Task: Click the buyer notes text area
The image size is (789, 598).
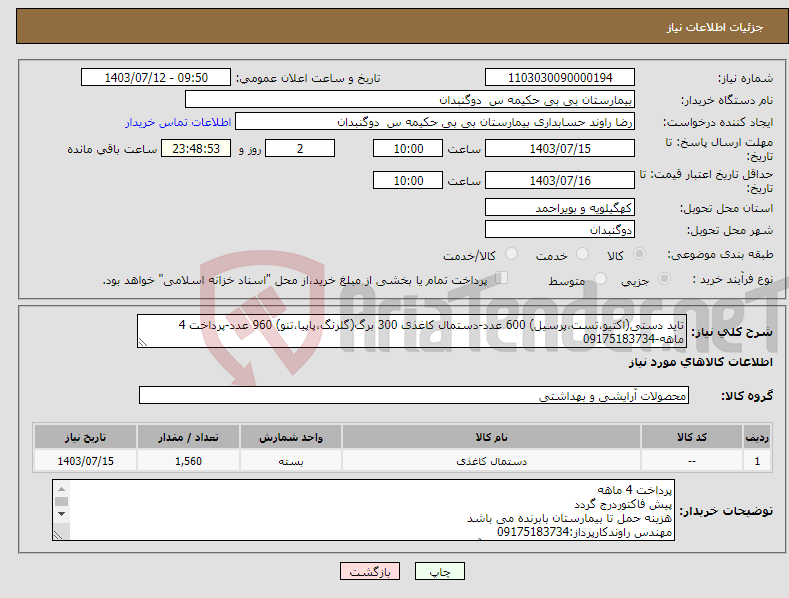Action: coord(363,510)
